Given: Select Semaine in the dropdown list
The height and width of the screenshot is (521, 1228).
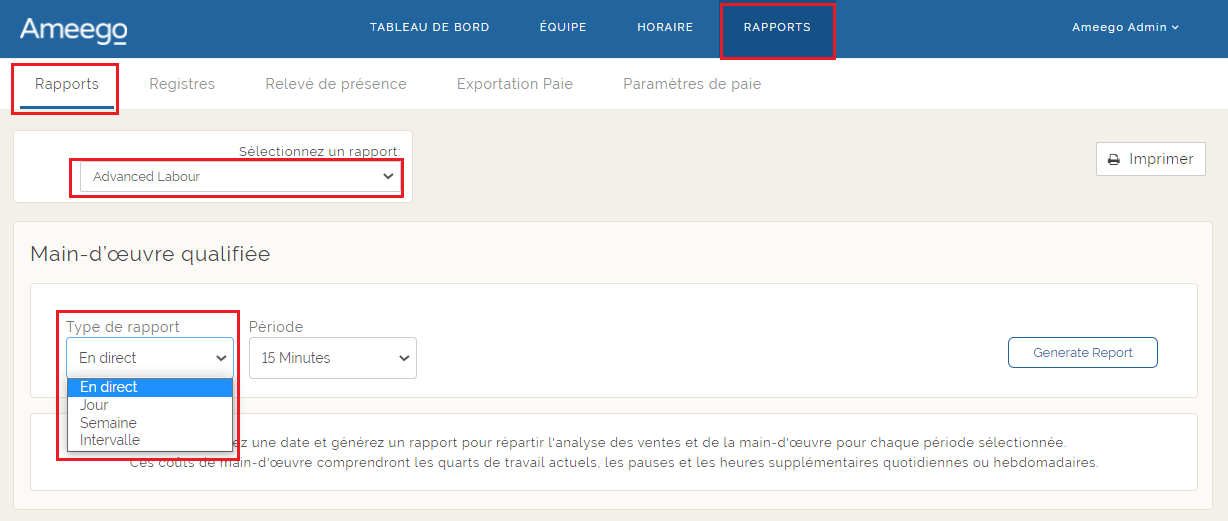Looking at the screenshot, I should click(108, 423).
